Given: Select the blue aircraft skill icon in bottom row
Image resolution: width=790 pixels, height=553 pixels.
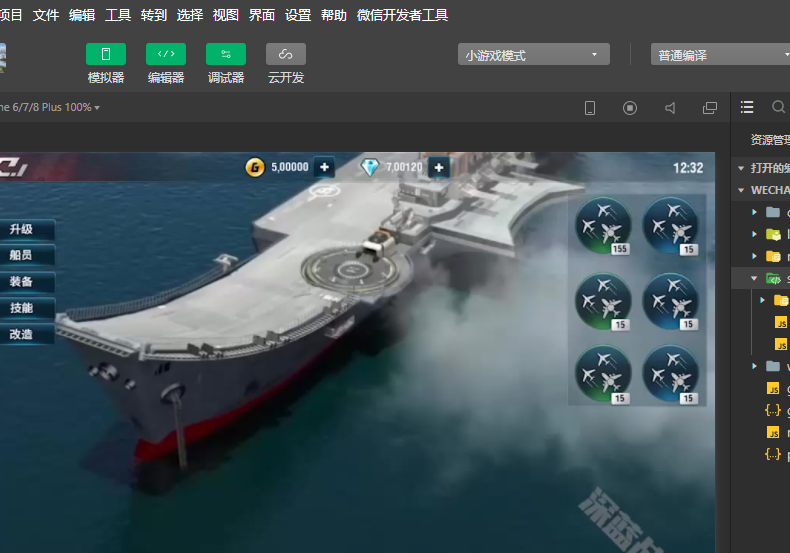Looking at the screenshot, I should click(671, 374).
